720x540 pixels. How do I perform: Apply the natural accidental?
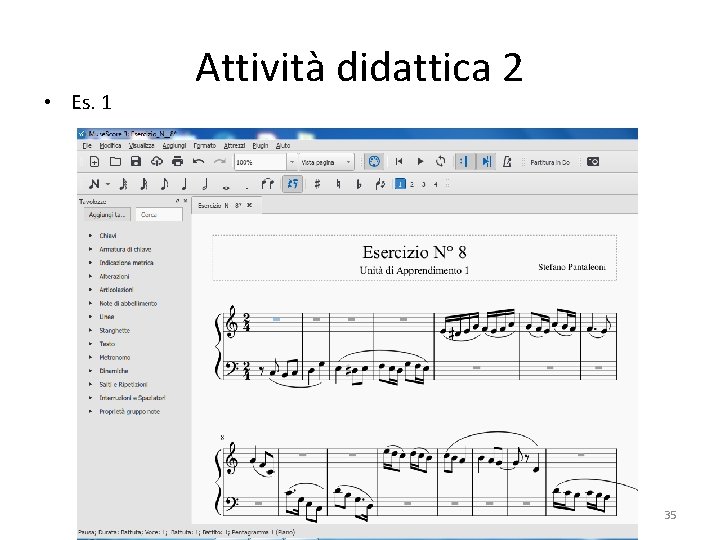338,185
